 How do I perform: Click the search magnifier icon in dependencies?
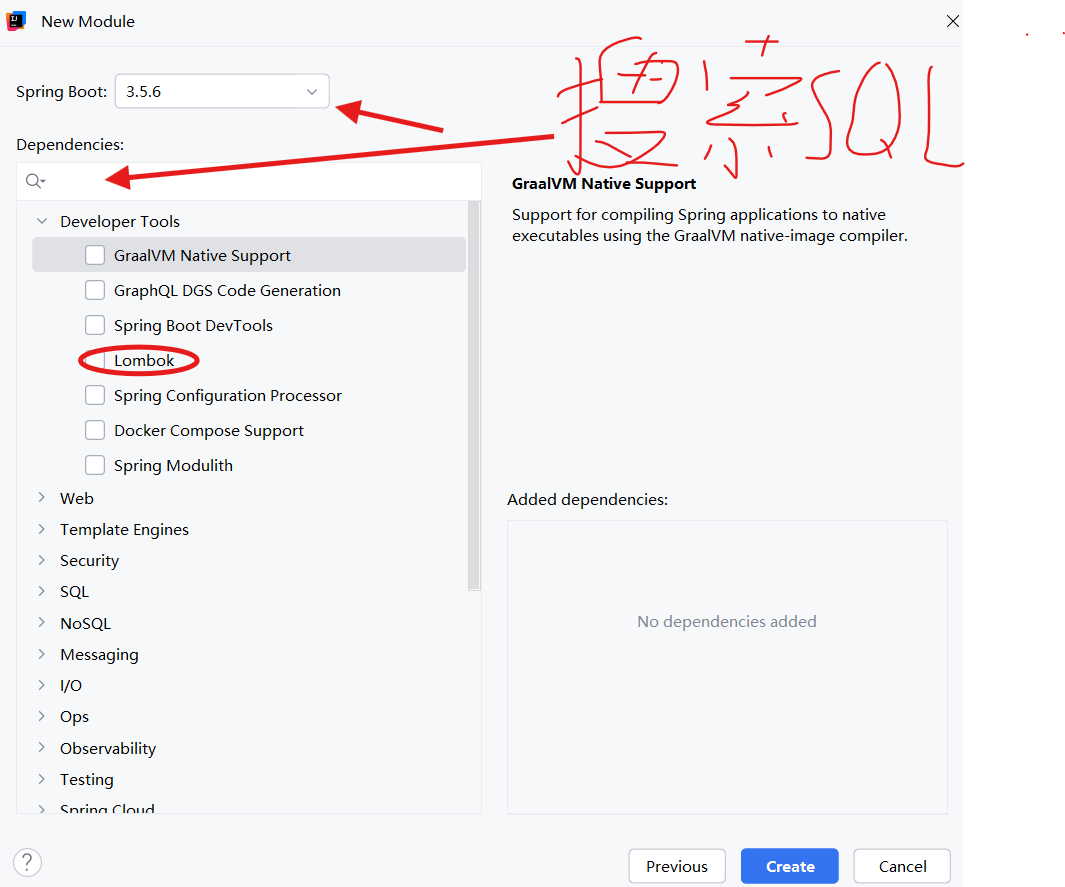(x=35, y=181)
